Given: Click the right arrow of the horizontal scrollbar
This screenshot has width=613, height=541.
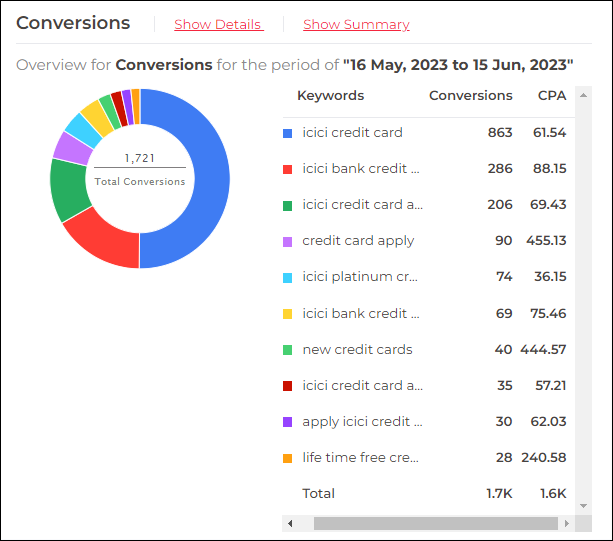Looking at the screenshot, I should coord(567,523).
